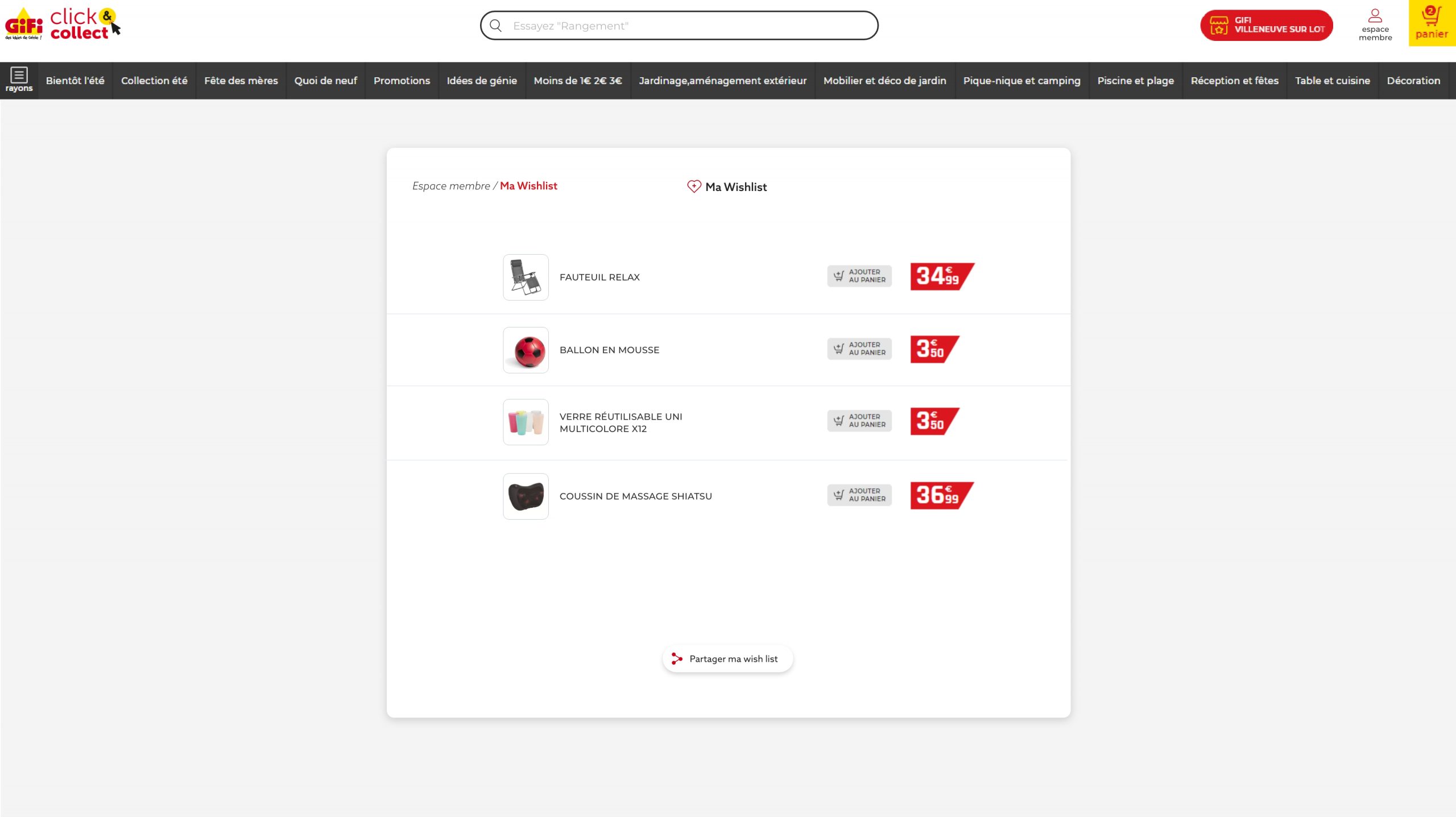Open the Promotions menu item

pyautogui.click(x=402, y=81)
